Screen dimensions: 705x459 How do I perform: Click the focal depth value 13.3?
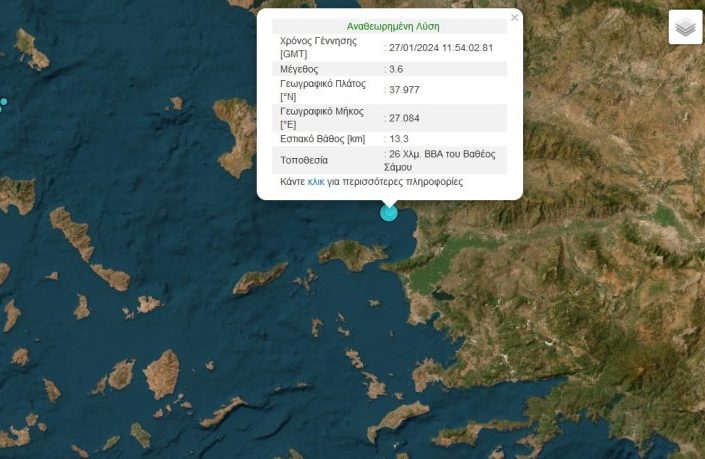click(x=399, y=139)
